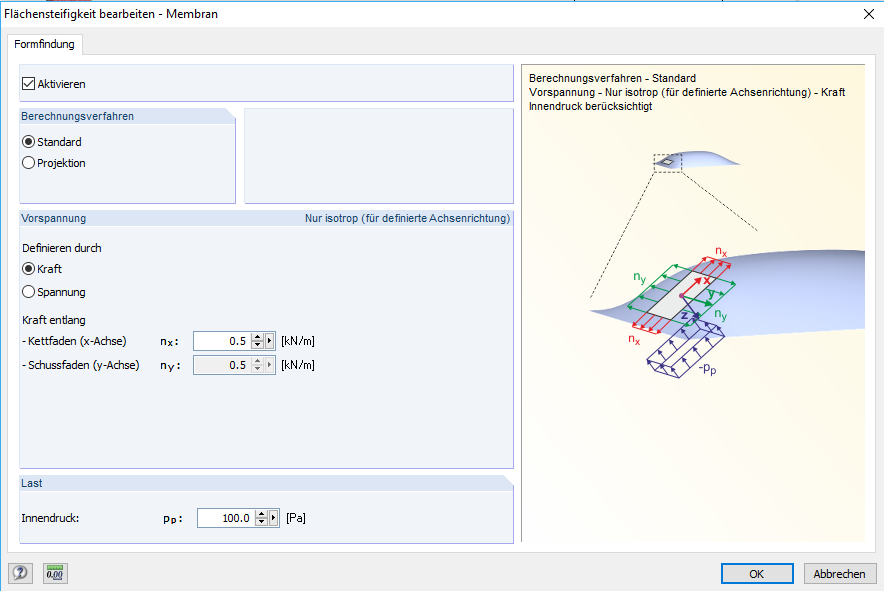Switch to the Formfindung tab
This screenshot has height=591, width=884.
click(44, 44)
